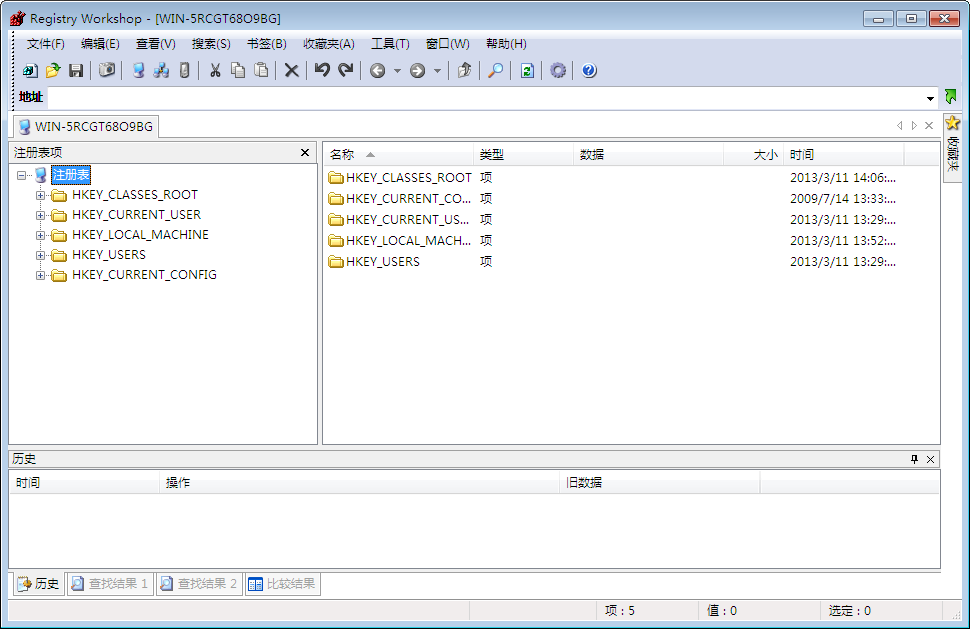Close the 注册表项 tree panel
Viewport: 970px width, 629px height.
coord(305,152)
